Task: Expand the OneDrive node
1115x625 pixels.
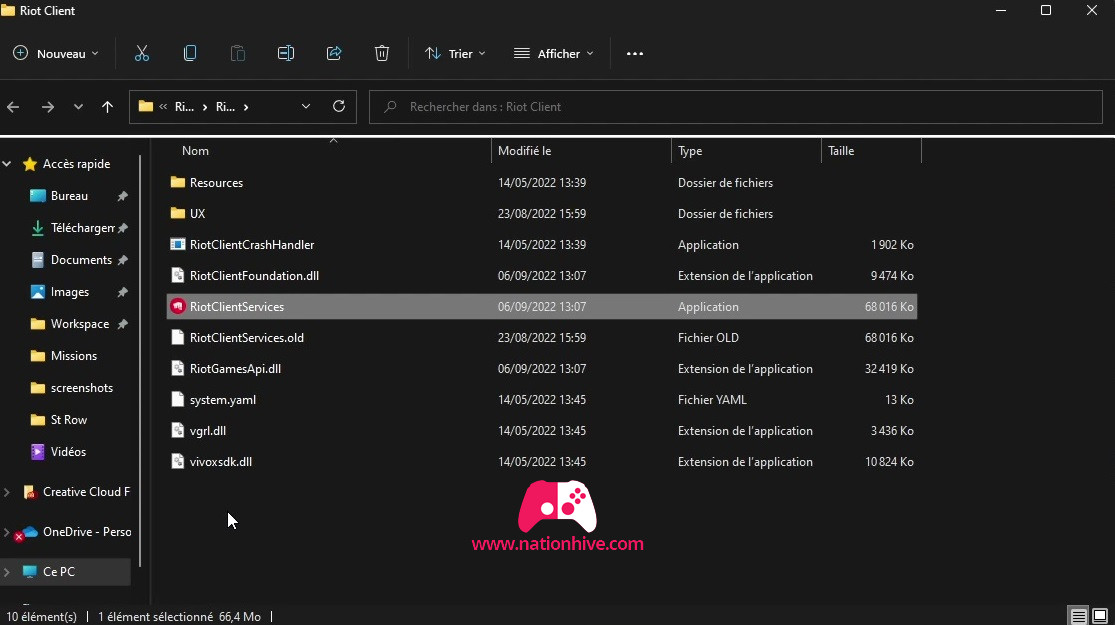Action: (7, 532)
